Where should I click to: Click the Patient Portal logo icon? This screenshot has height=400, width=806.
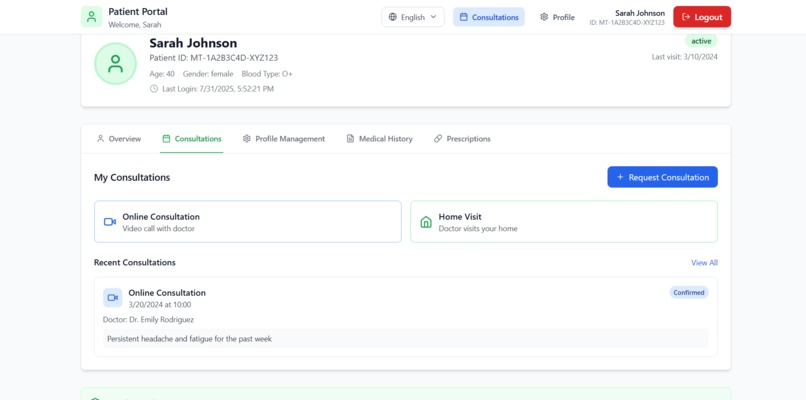91,16
